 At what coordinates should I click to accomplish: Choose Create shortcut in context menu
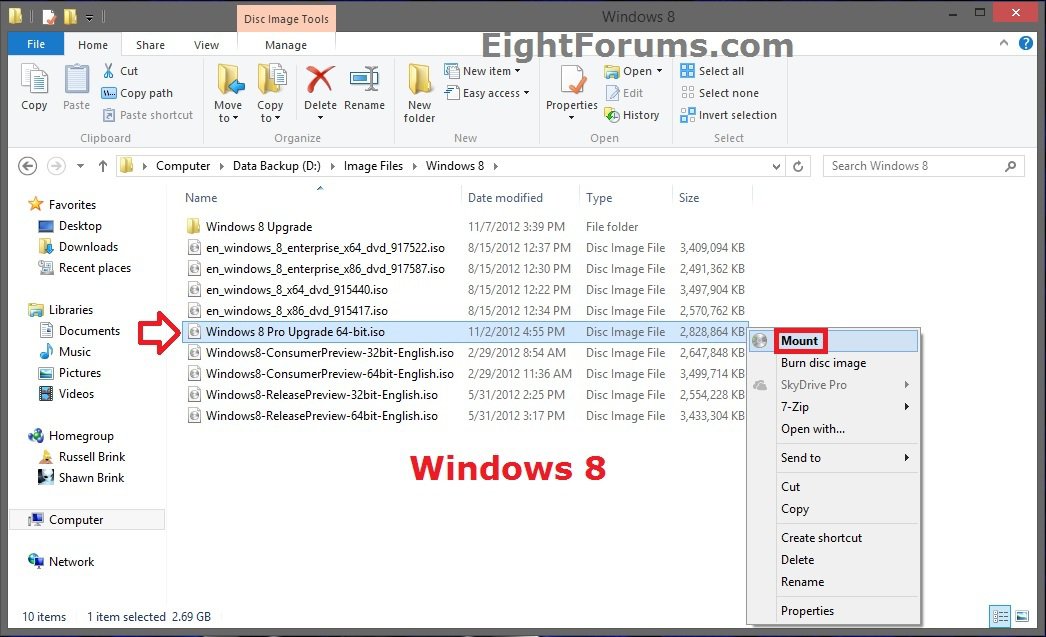(833, 538)
